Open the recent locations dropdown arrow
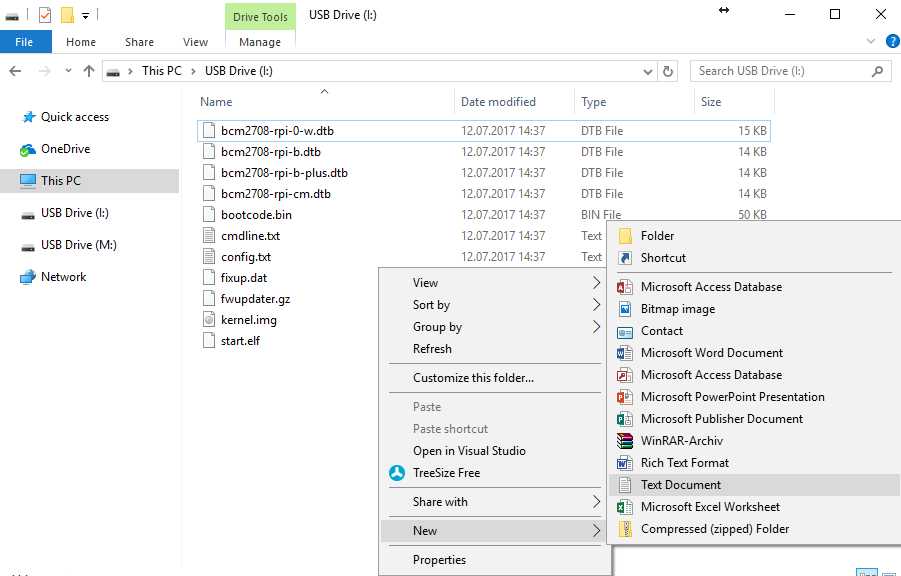901x576 pixels. pyautogui.click(x=68, y=71)
